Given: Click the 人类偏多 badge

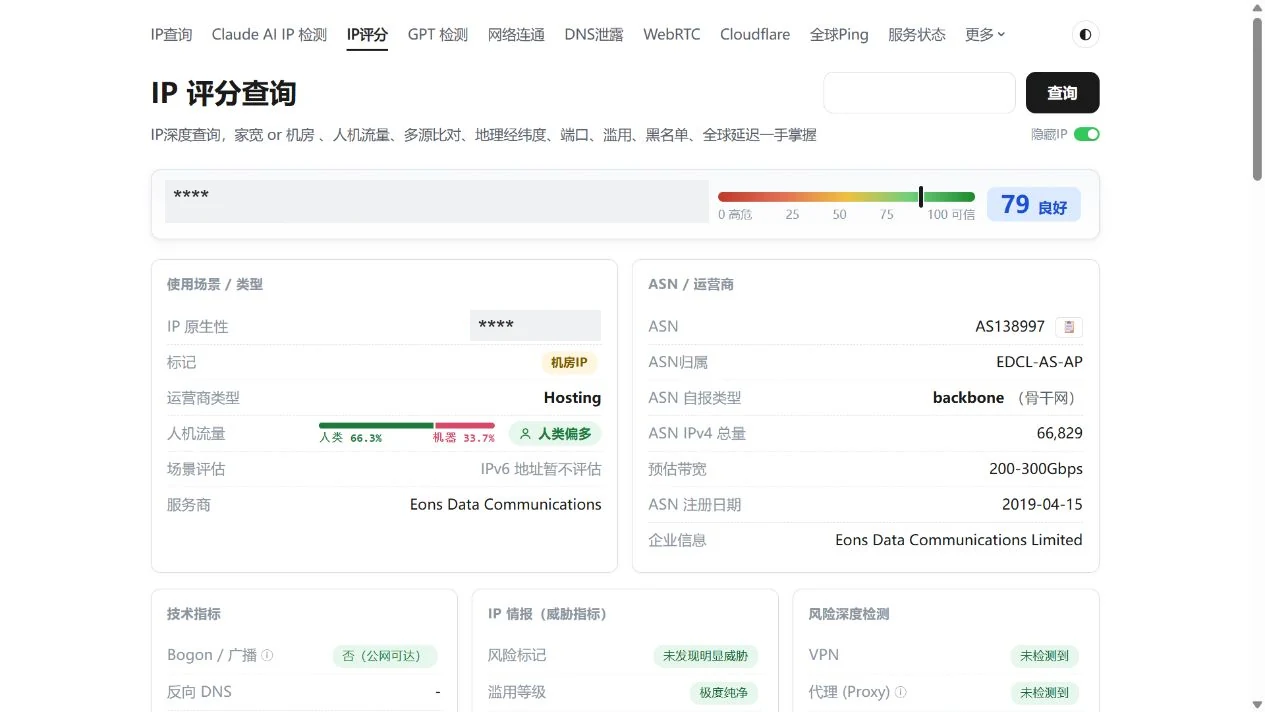Looking at the screenshot, I should click(555, 434).
